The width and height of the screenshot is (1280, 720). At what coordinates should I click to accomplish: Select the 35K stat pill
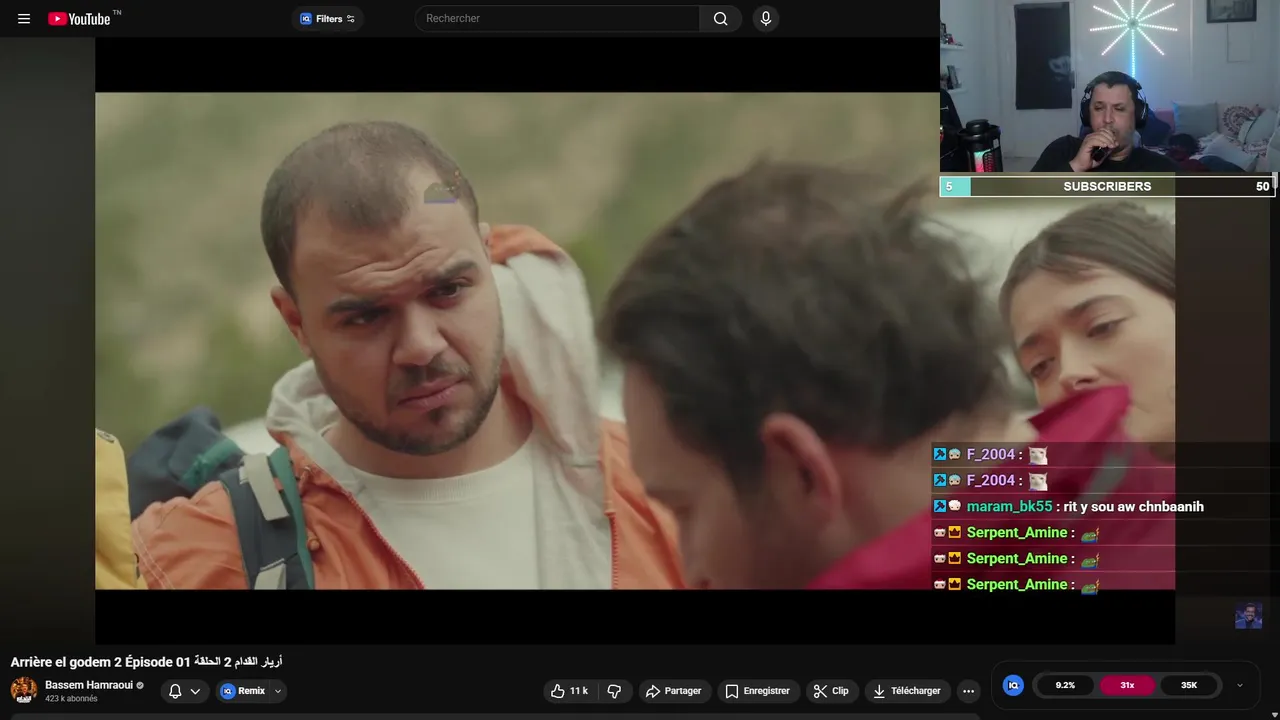pos(1189,685)
